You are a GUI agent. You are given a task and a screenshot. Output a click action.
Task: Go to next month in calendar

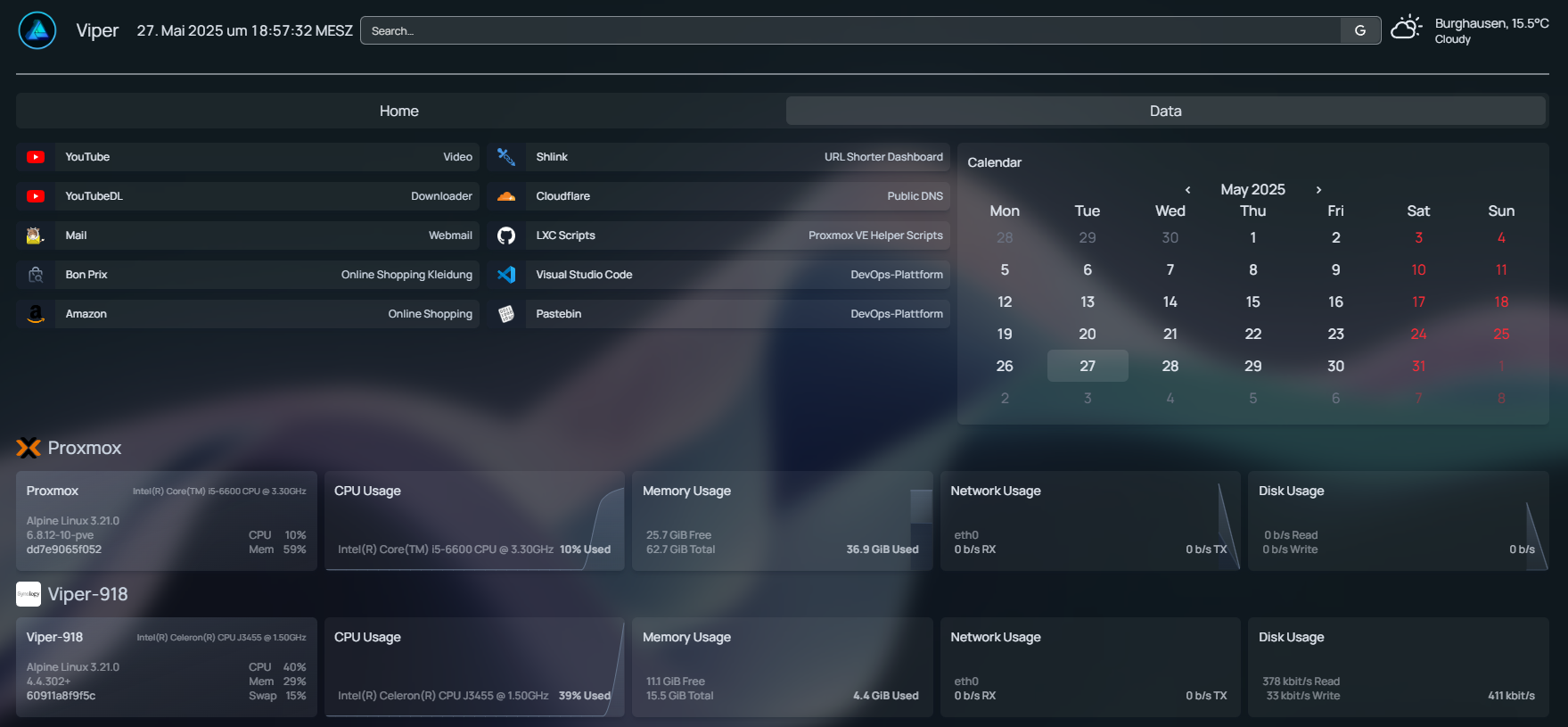coord(1318,190)
